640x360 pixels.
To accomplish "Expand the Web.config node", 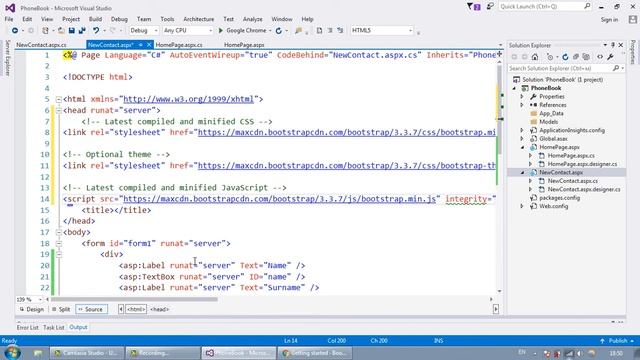I will click(x=522, y=207).
